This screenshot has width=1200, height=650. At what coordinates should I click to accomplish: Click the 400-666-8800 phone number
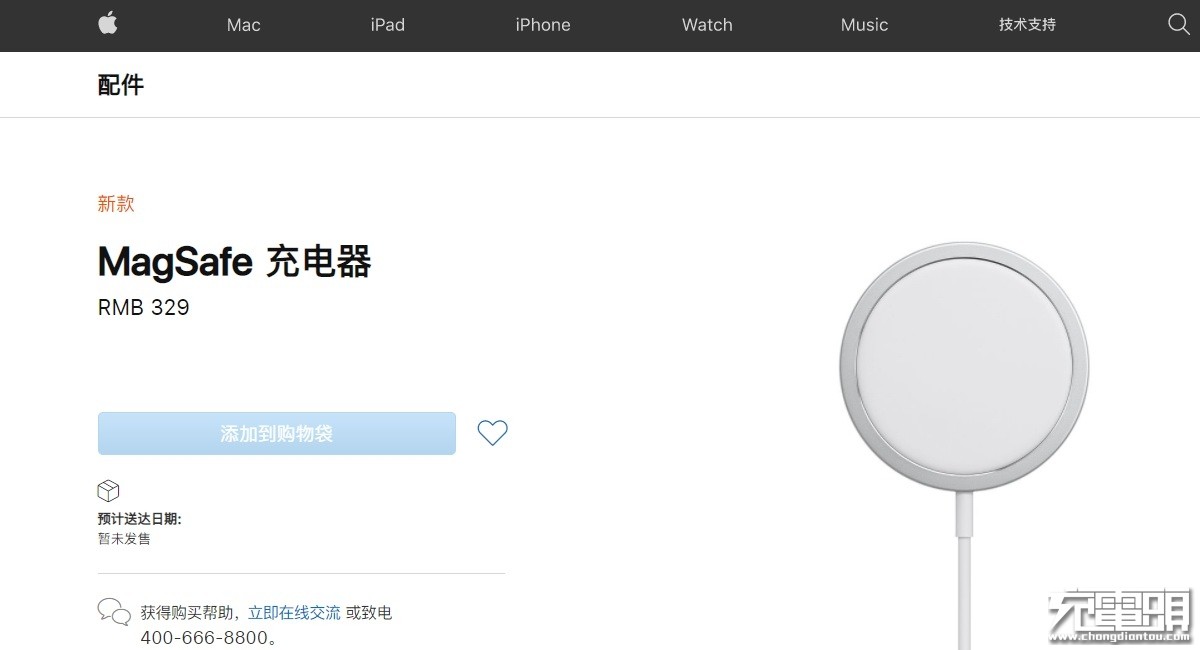pyautogui.click(x=205, y=637)
